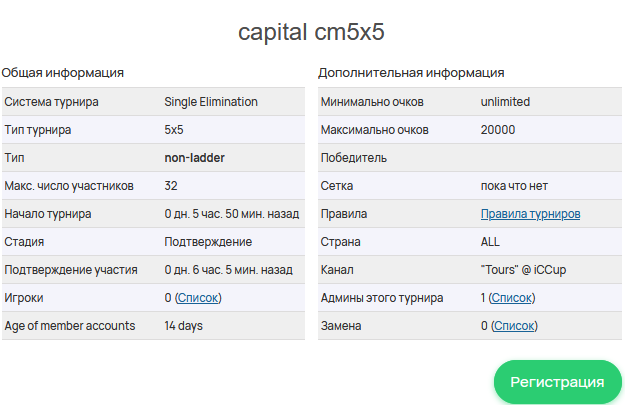Open Список link for Админы этого турнира

tap(512, 298)
